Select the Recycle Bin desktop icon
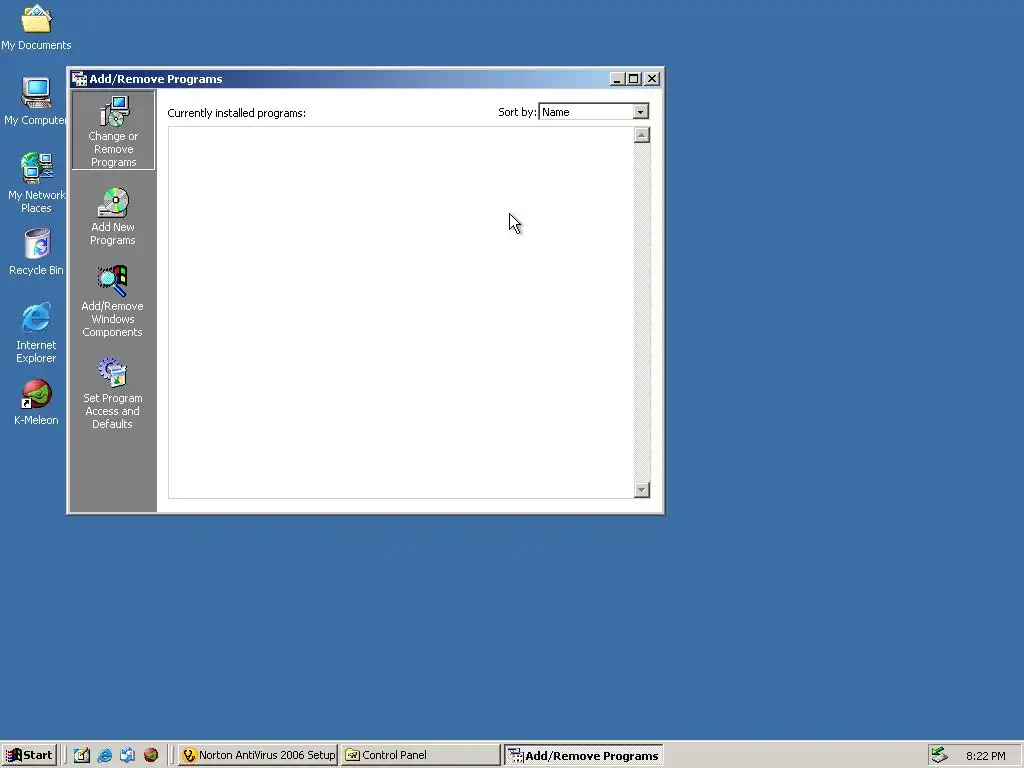1024x768 pixels. (x=36, y=251)
